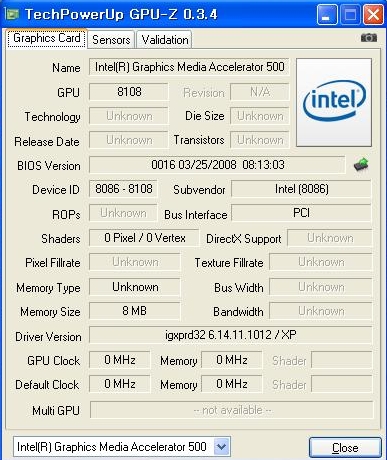Click the Memory clock field in Default Clock row
The width and height of the screenshot is (387, 460).
click(232, 384)
